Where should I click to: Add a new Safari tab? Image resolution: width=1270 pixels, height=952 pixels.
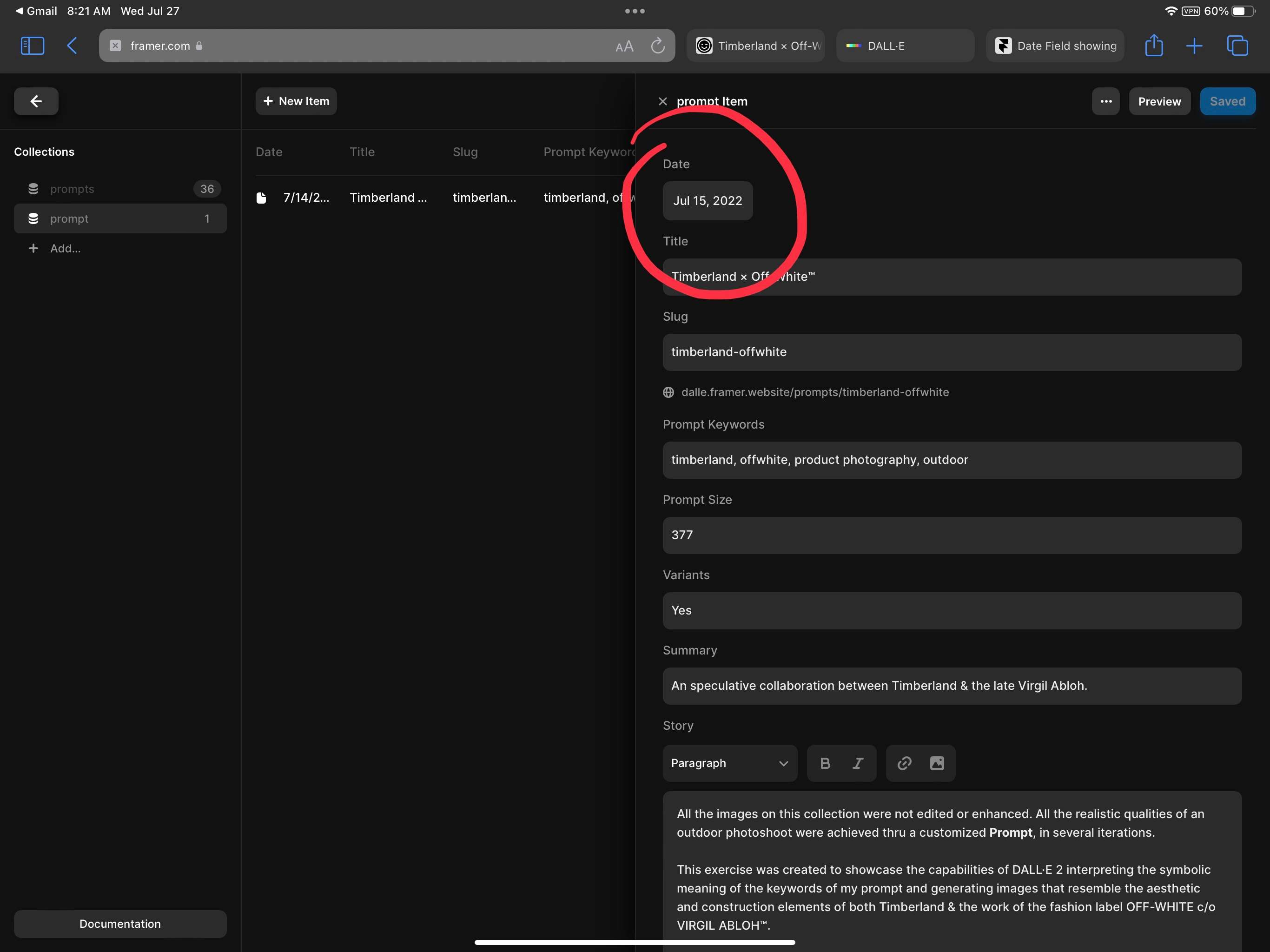click(x=1194, y=46)
